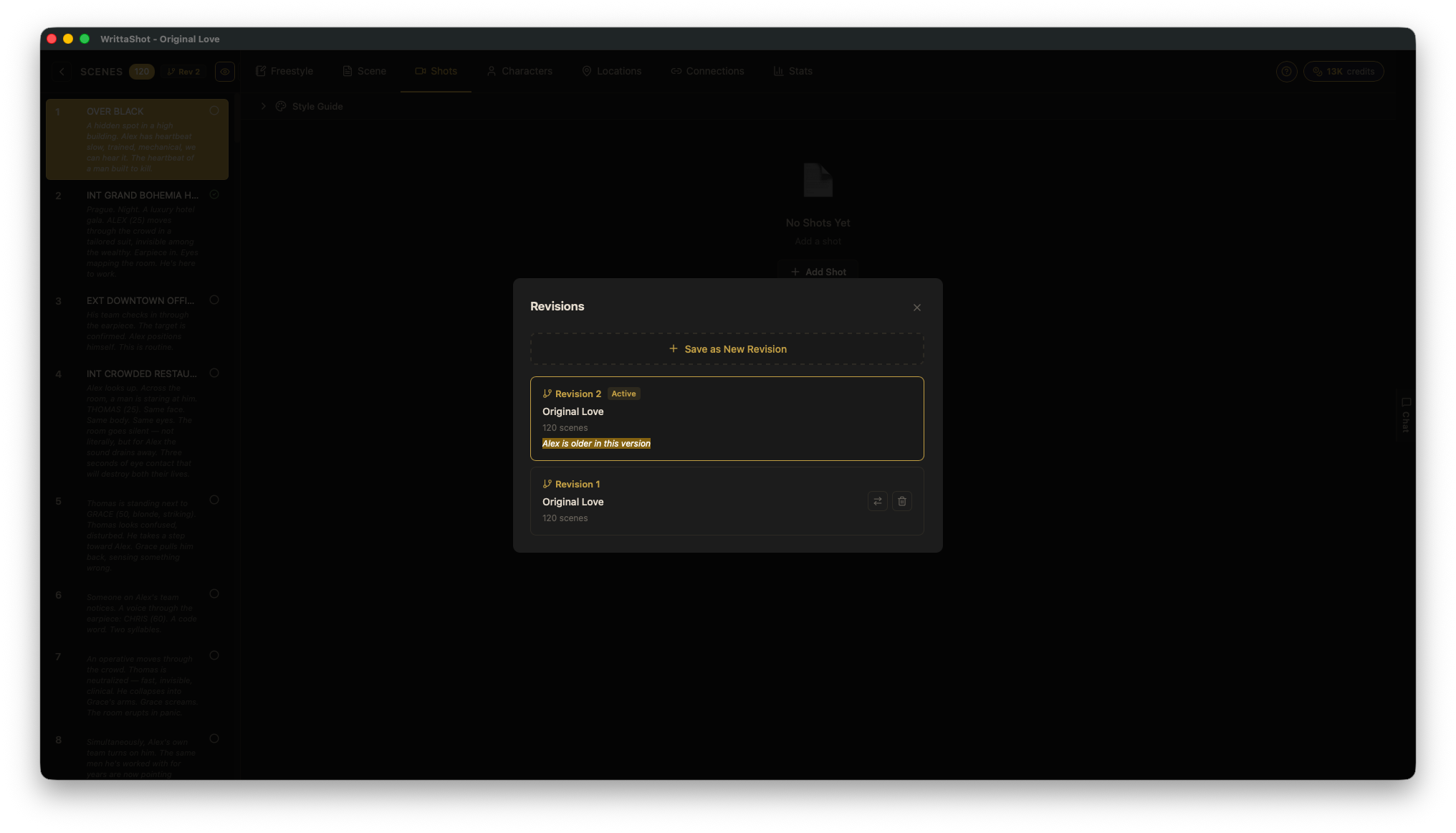Click the 13K credits badge
Image resolution: width=1456 pixels, height=833 pixels.
tap(1343, 72)
